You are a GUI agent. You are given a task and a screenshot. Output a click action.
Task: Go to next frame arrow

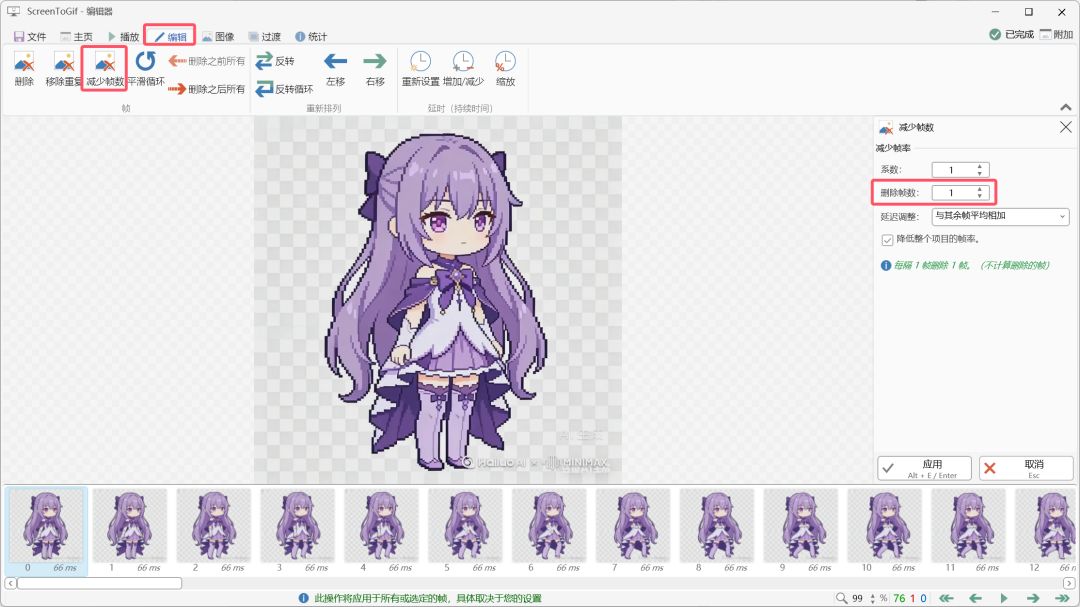pyautogui.click(x=1032, y=598)
